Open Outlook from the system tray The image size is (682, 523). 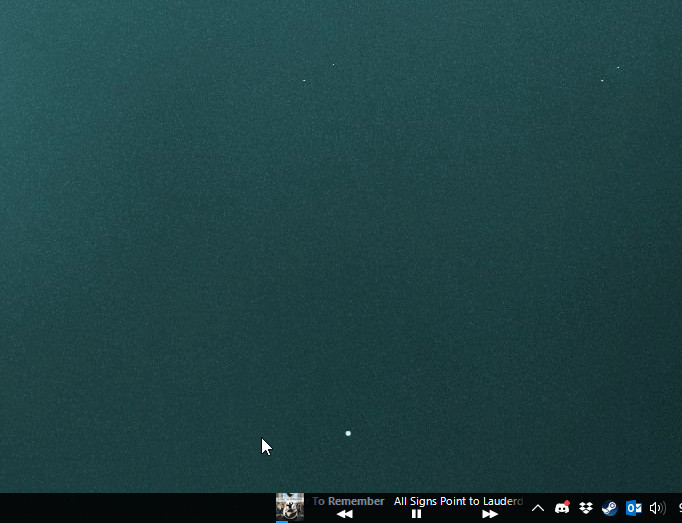634,508
